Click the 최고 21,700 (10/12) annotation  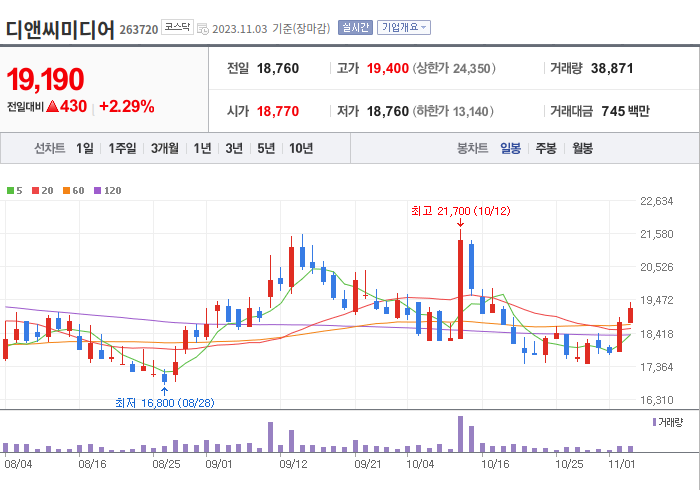461,211
